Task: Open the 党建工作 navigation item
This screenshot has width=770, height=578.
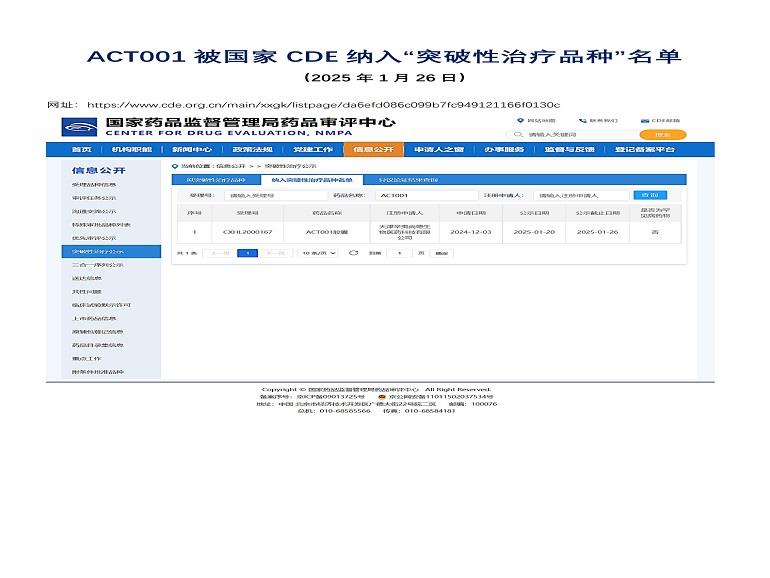Action: coord(313,149)
